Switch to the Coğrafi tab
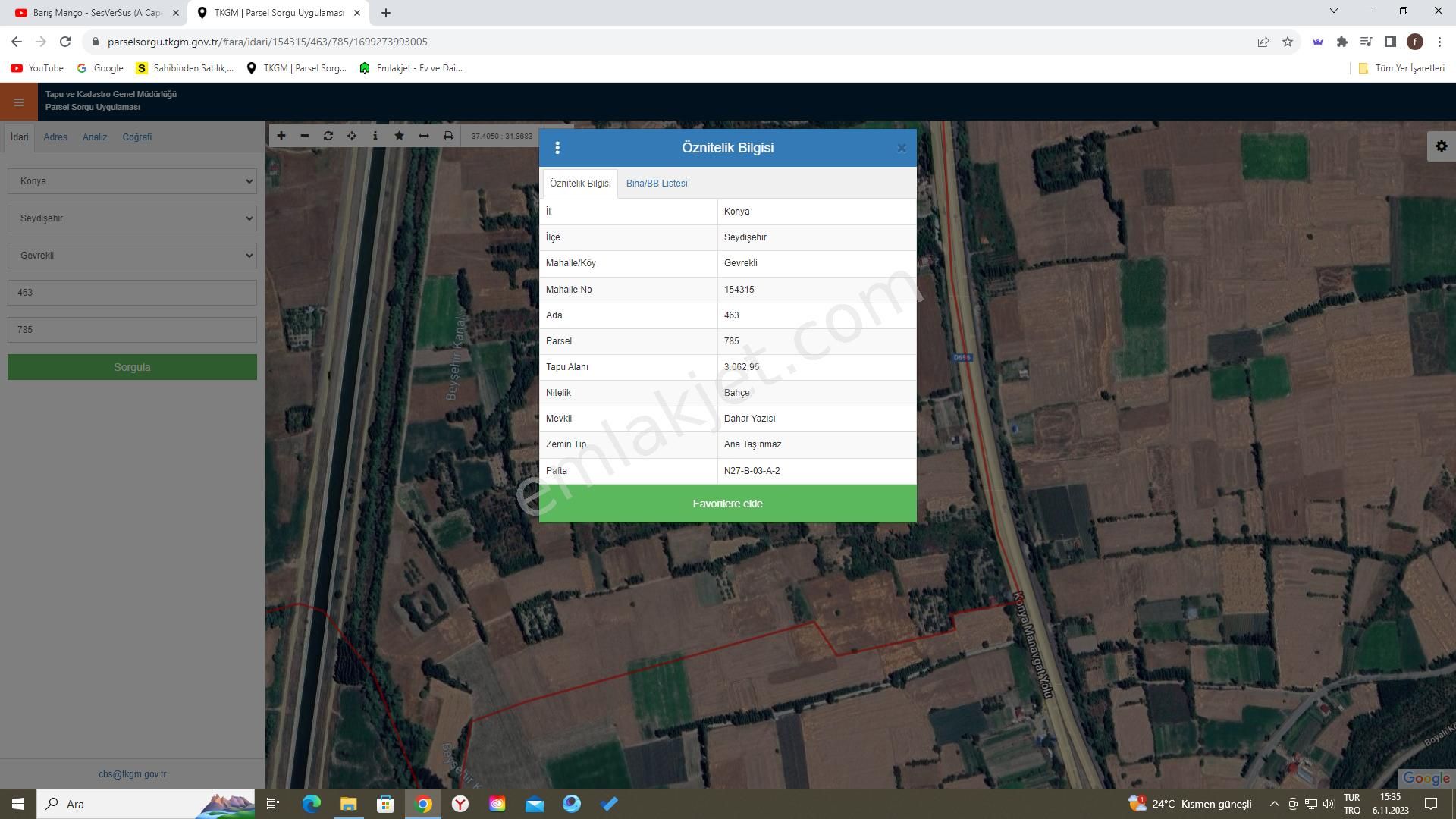1456x819 pixels. (x=137, y=137)
